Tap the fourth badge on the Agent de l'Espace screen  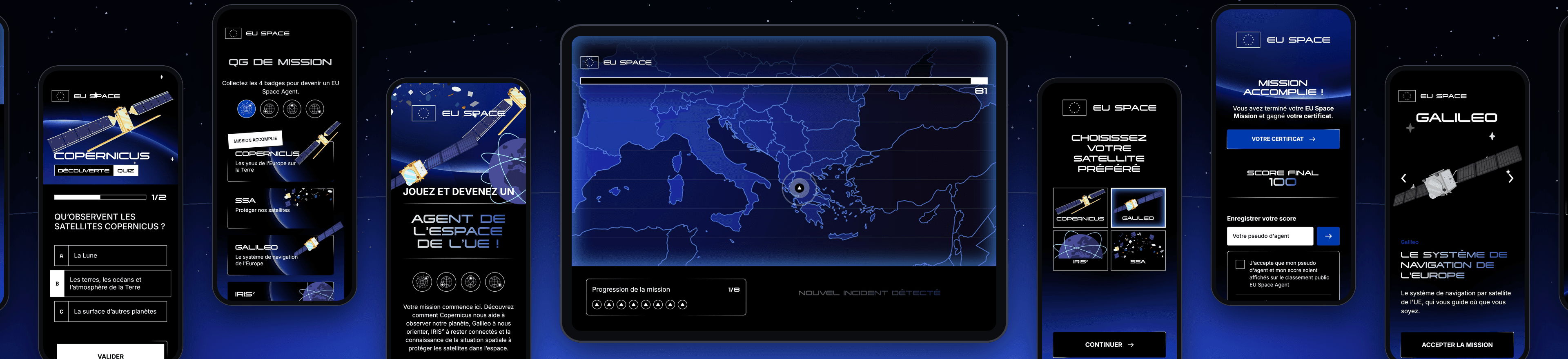click(x=495, y=282)
